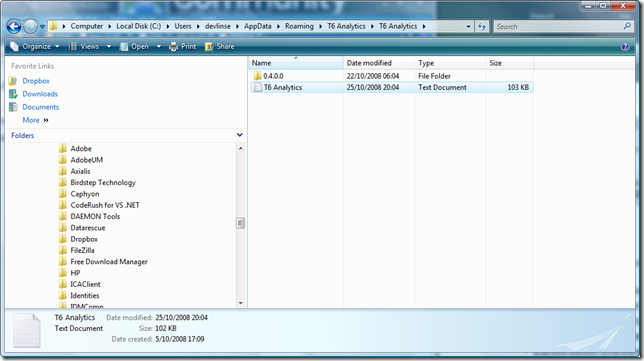The width and height of the screenshot is (644, 361).
Task: Click the Print toolbar button
Action: [x=183, y=46]
